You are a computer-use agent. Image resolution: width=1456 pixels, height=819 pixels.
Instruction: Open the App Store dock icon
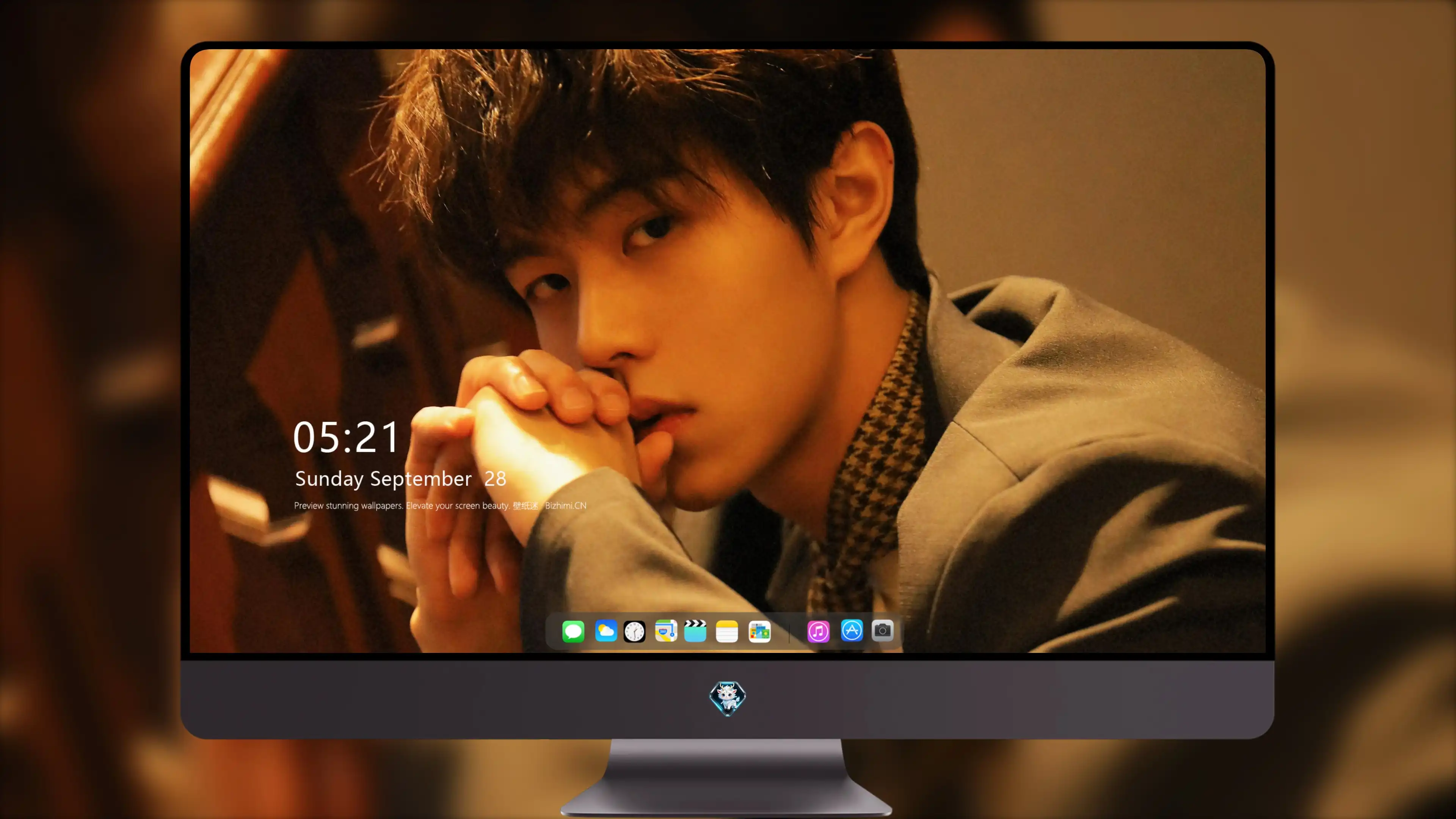[852, 631]
